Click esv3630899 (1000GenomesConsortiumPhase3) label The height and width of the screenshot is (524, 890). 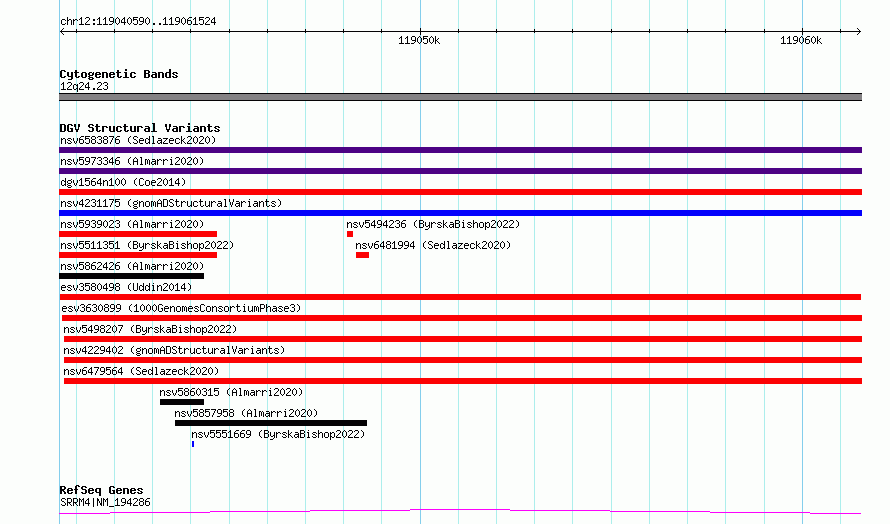[x=181, y=308]
